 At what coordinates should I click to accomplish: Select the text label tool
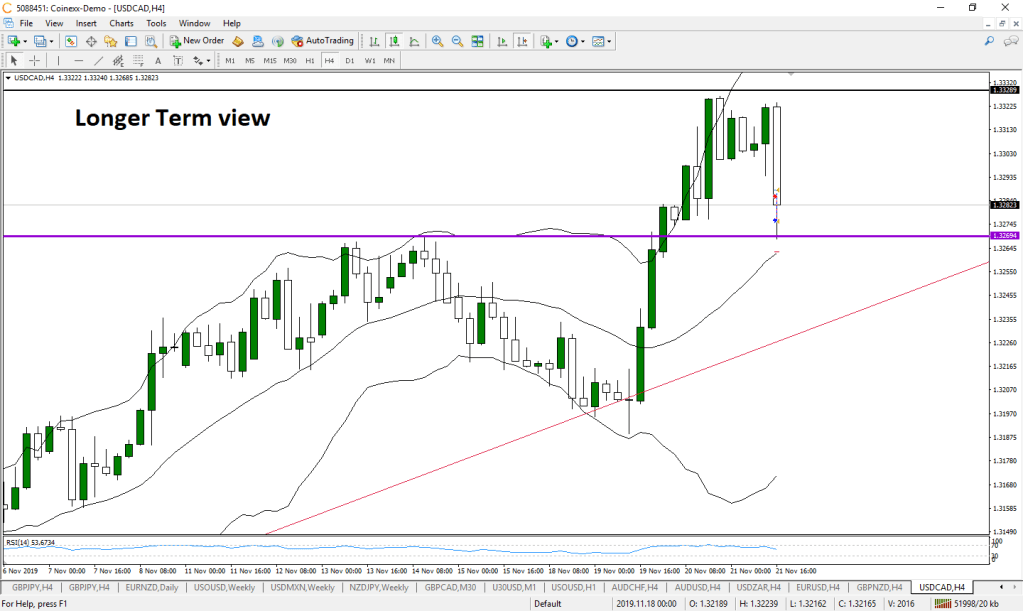(158, 61)
